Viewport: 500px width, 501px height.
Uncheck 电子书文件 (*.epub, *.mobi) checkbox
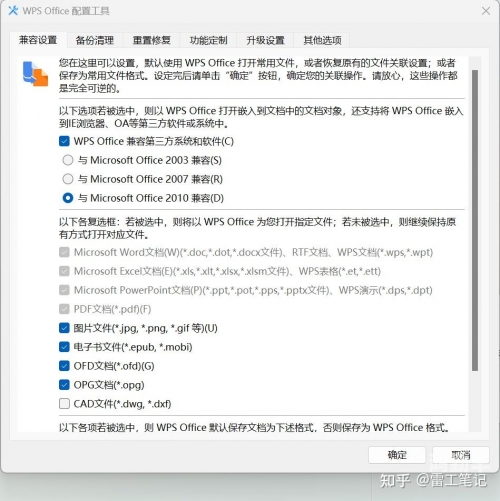(x=64, y=347)
